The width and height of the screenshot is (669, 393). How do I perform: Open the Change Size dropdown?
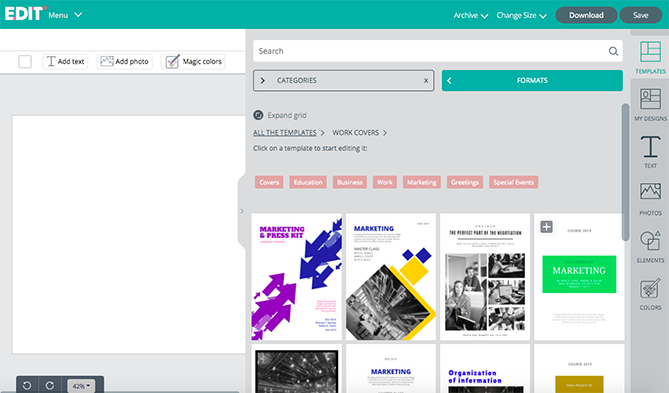(x=521, y=15)
